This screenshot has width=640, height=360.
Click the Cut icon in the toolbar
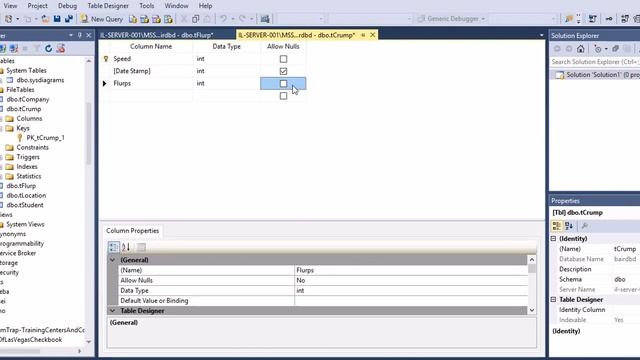[184, 19]
